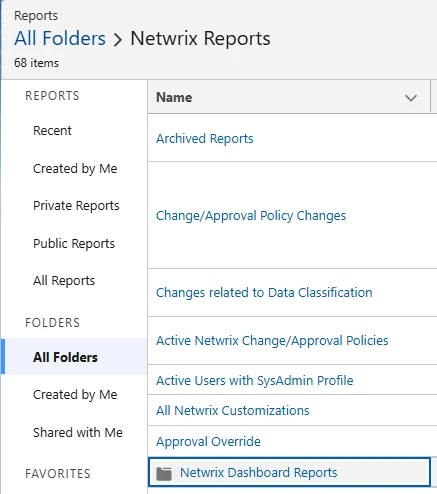Open Active Netwrix Change/Approval Policies report
The width and height of the screenshot is (437, 494).
click(272, 341)
